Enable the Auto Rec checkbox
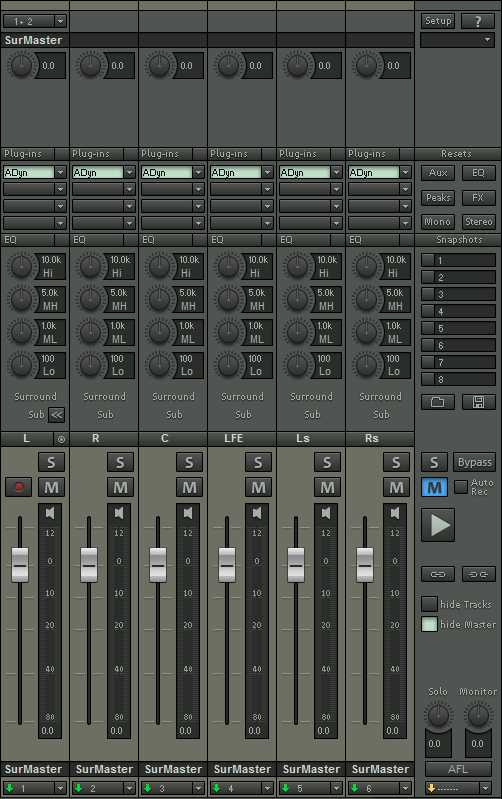The width and height of the screenshot is (502, 799). click(x=461, y=487)
